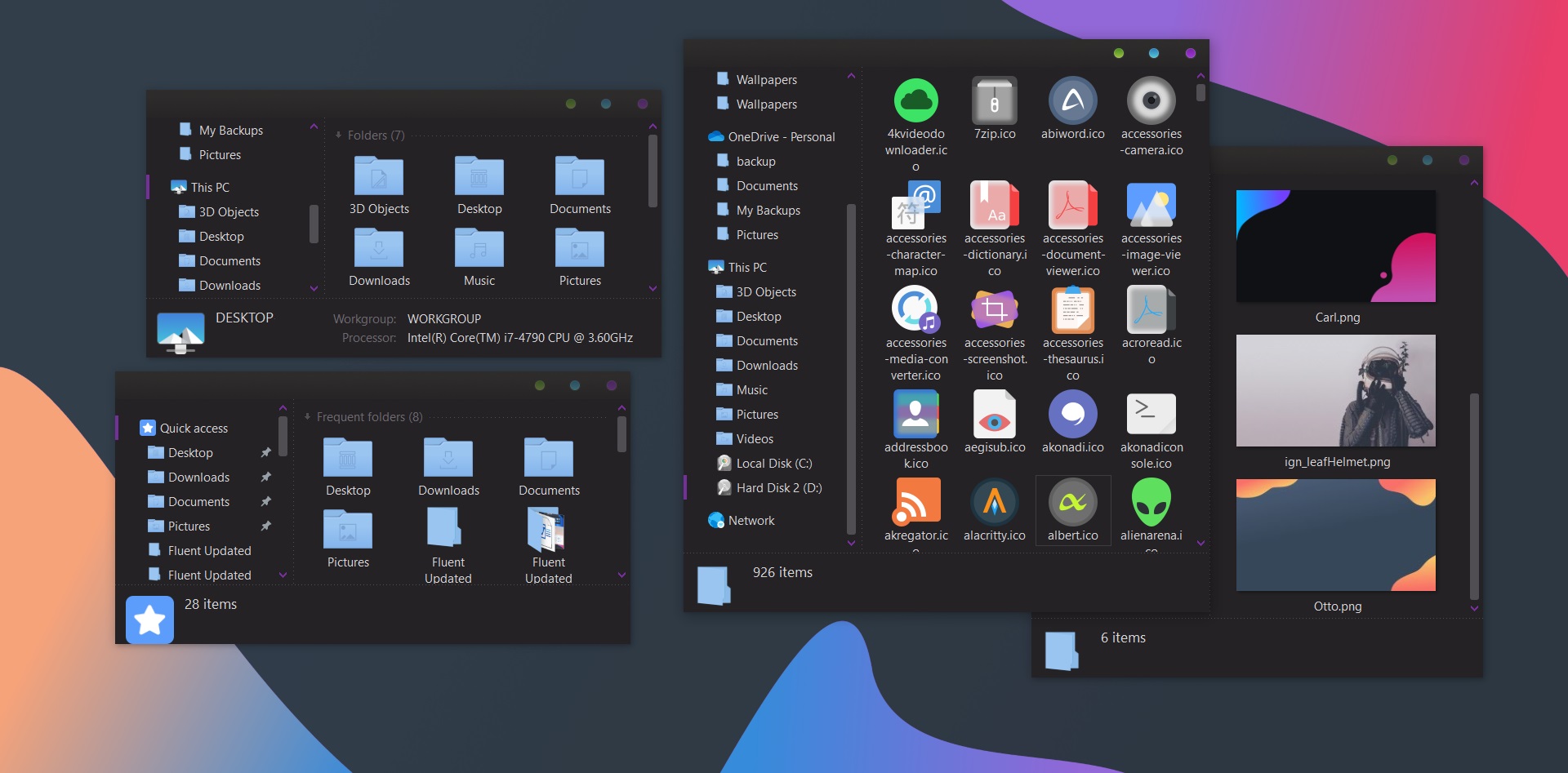
Task: Select the alienarena.ico green alien icon
Action: click(x=1151, y=502)
